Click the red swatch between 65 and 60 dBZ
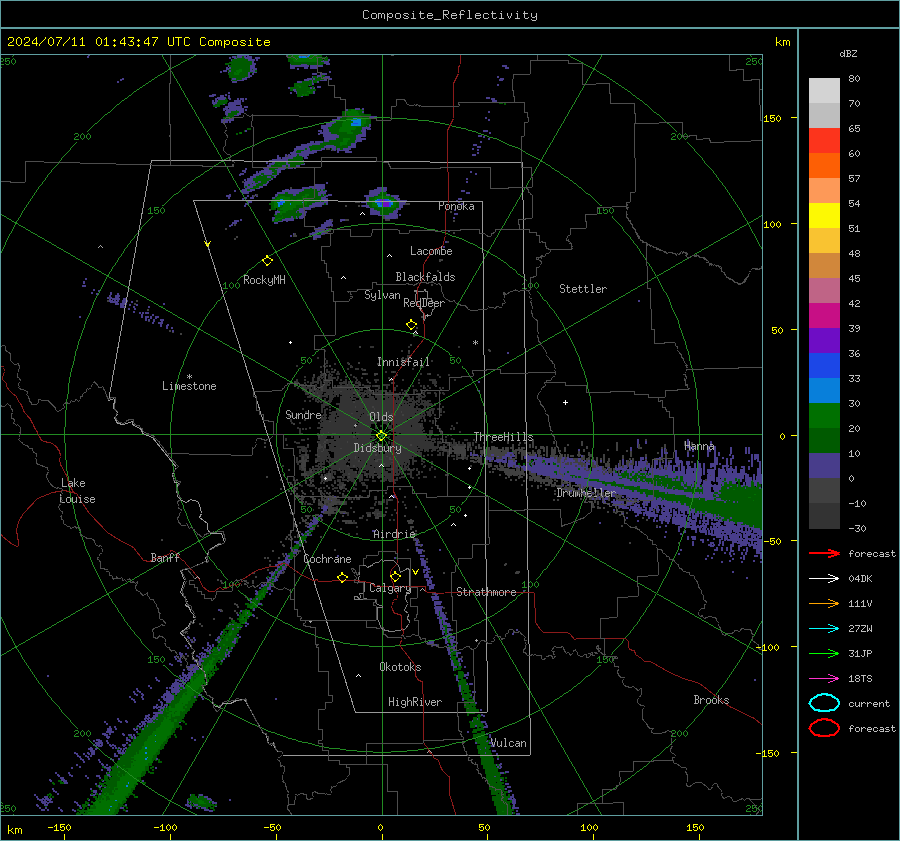 point(824,141)
